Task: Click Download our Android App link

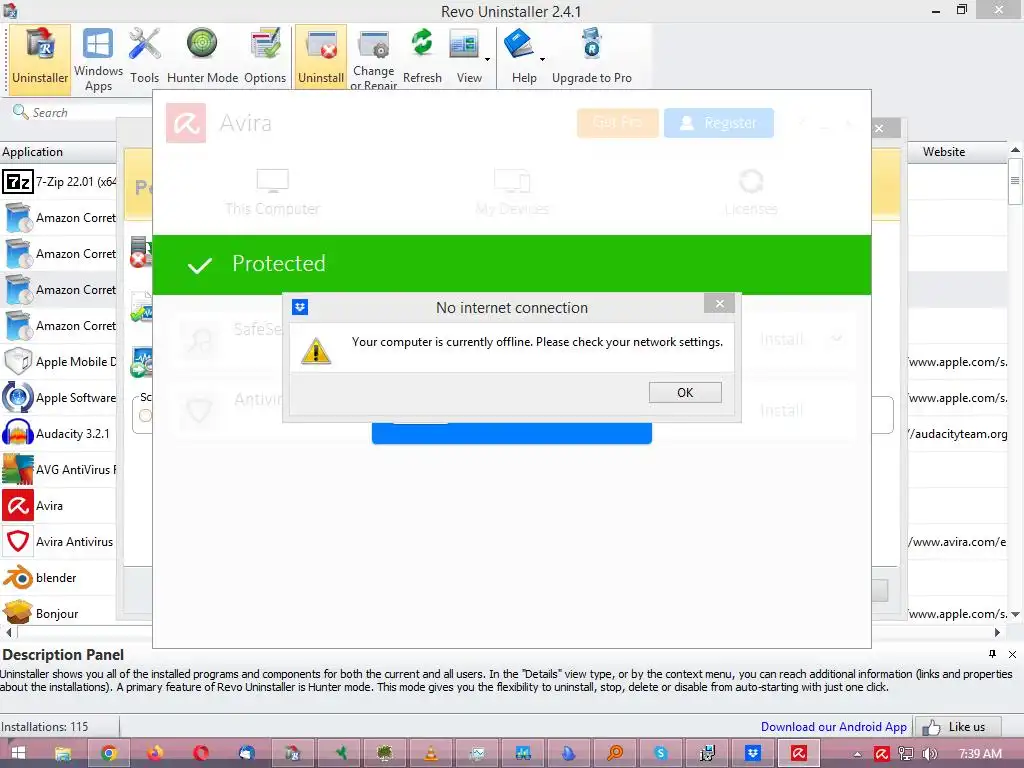Action: tap(833, 727)
